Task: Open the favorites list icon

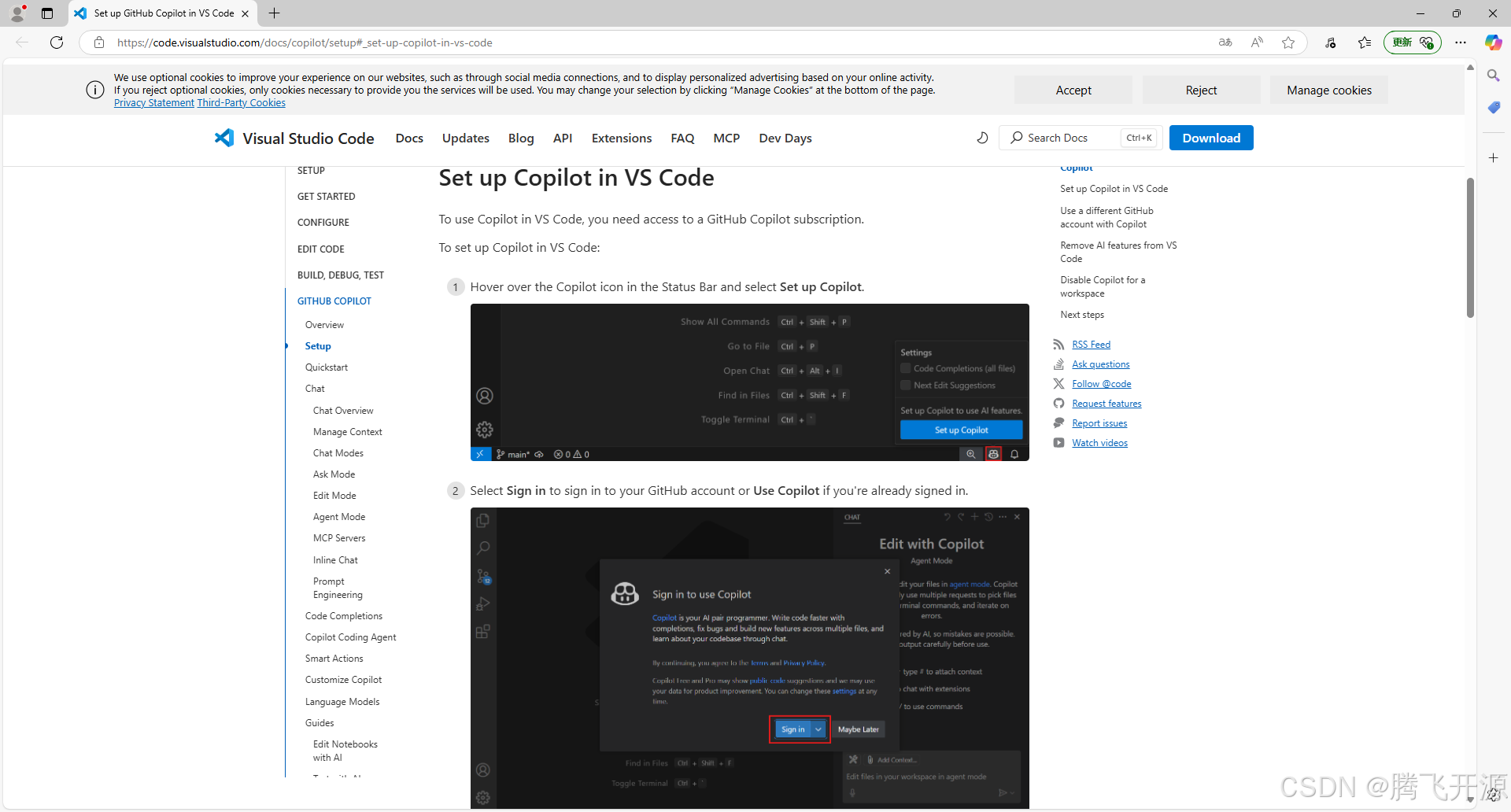Action: [x=1365, y=42]
